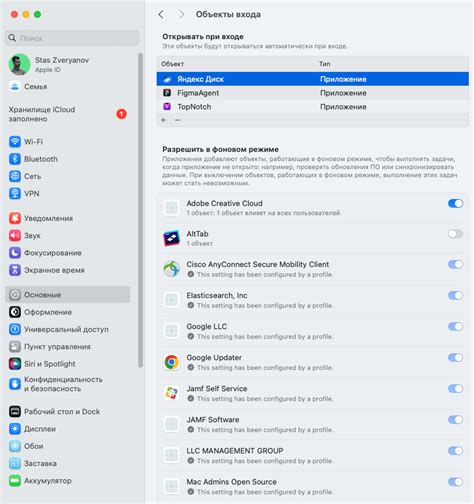Go forward with the right chevron
Image resolution: width=474 pixels, height=504 pixels.
(181, 14)
